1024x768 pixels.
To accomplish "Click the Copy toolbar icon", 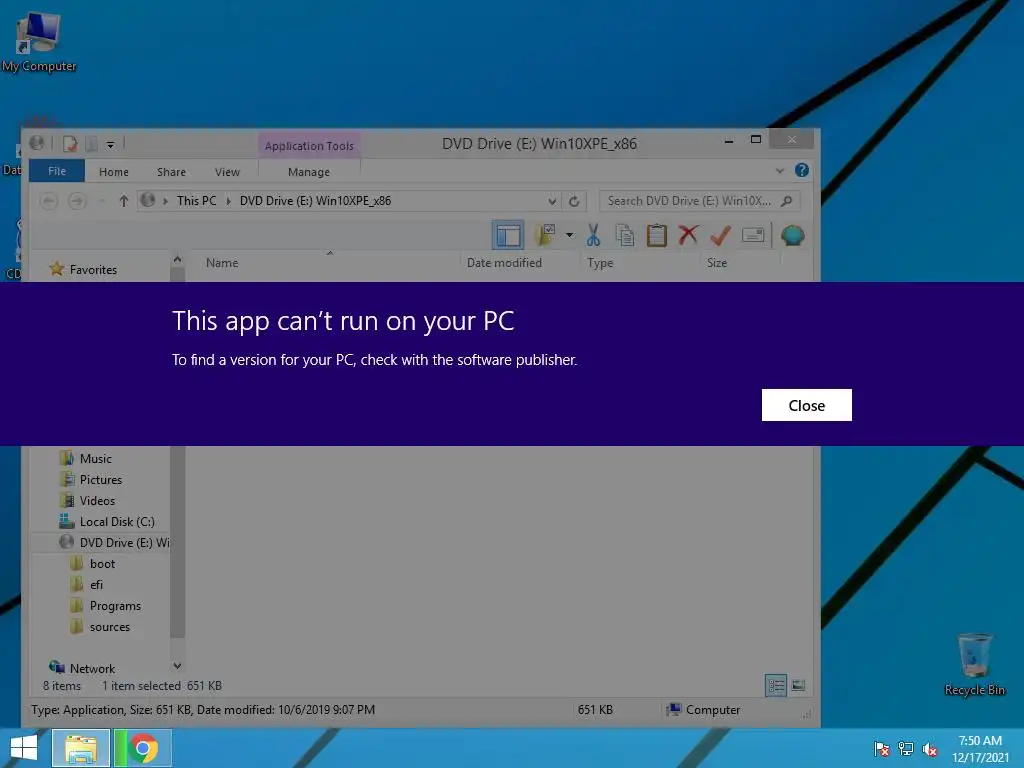I will click(625, 235).
